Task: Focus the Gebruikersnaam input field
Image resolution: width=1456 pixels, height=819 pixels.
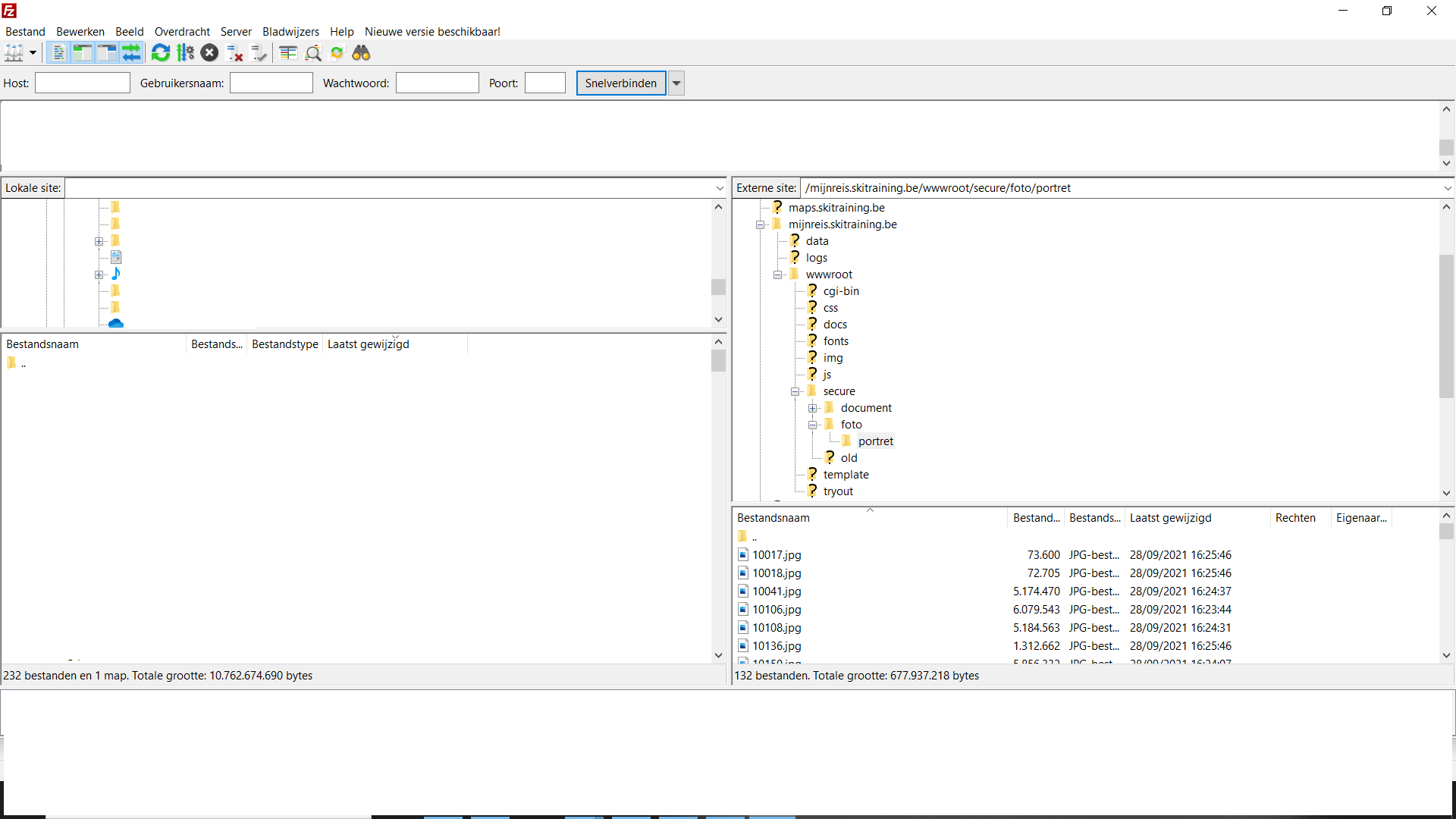Action: pos(271,83)
